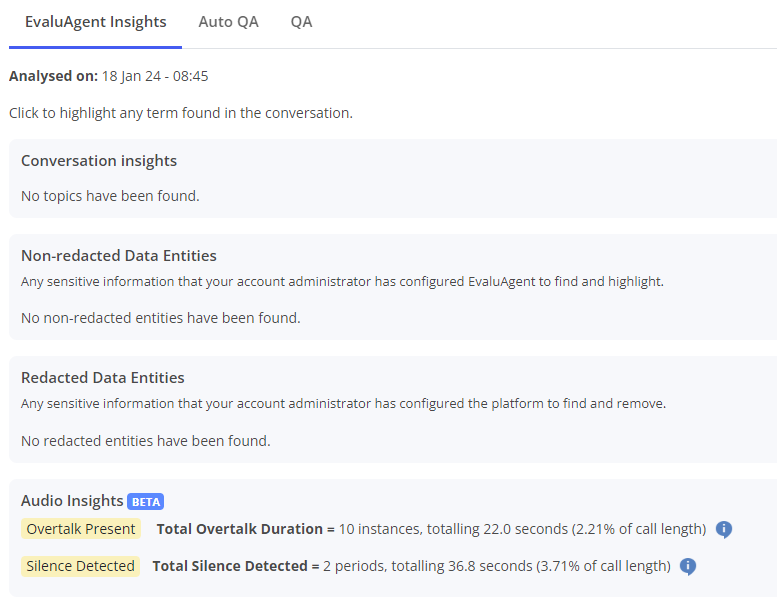This screenshot has width=777, height=613.
Task: Select the 'Analysed on: 18 Jan 24 - 08:45' text
Action: click(x=109, y=76)
